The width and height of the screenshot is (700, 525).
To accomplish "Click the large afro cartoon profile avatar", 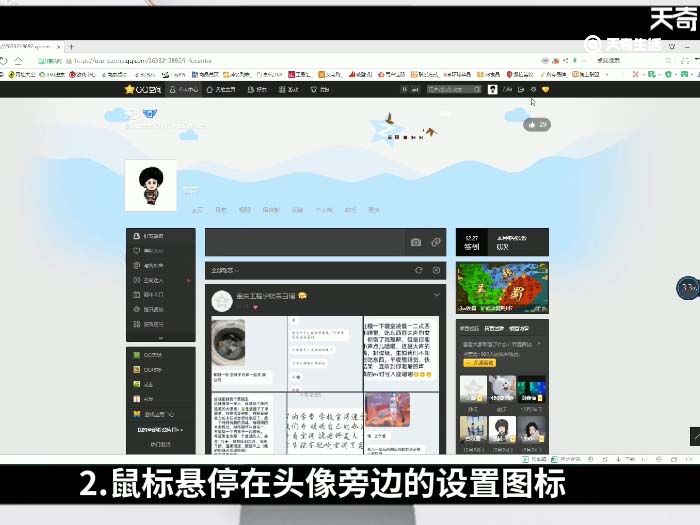I will coord(151,185).
